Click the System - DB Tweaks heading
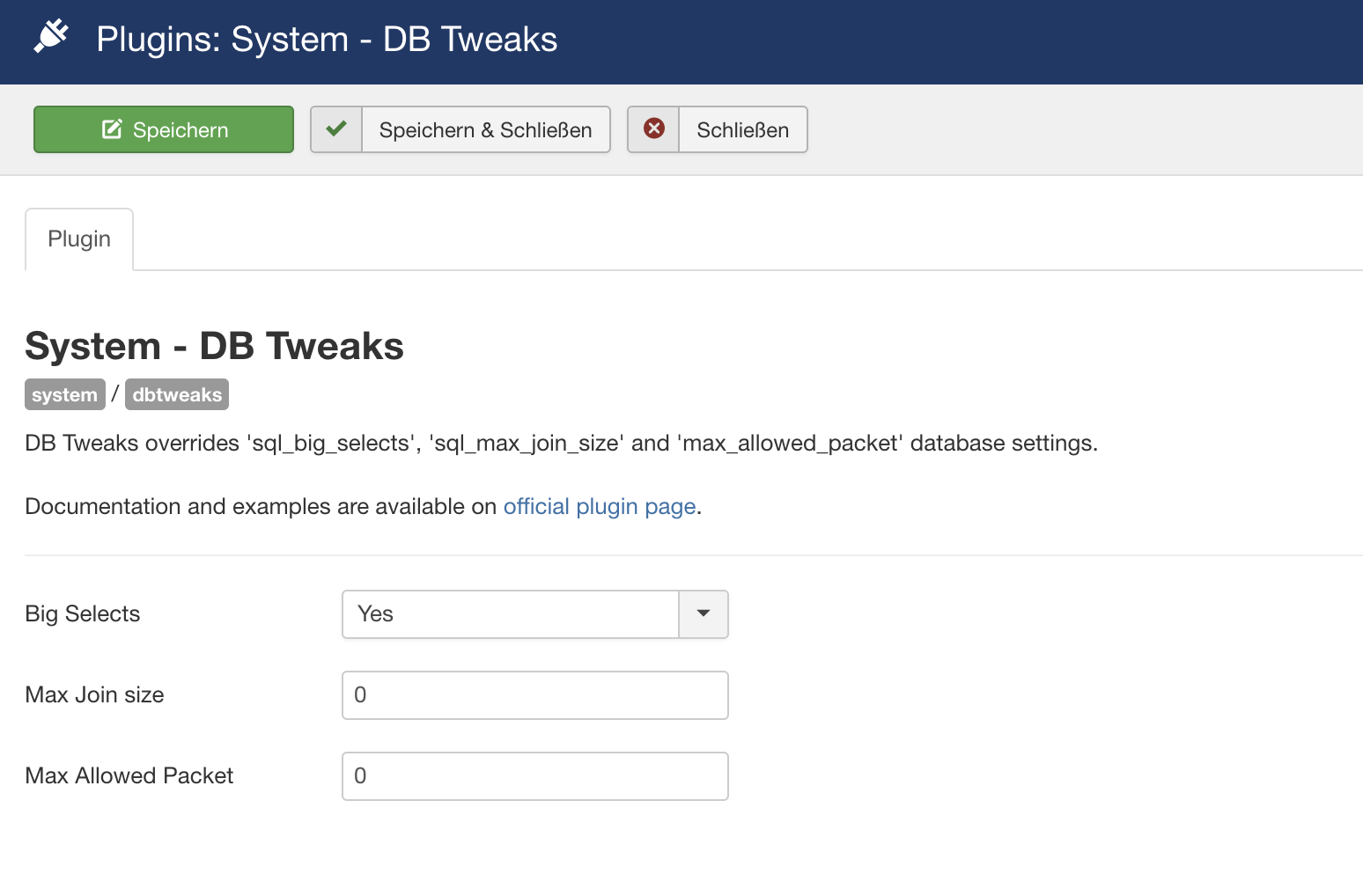The height and width of the screenshot is (896, 1363). (x=214, y=346)
